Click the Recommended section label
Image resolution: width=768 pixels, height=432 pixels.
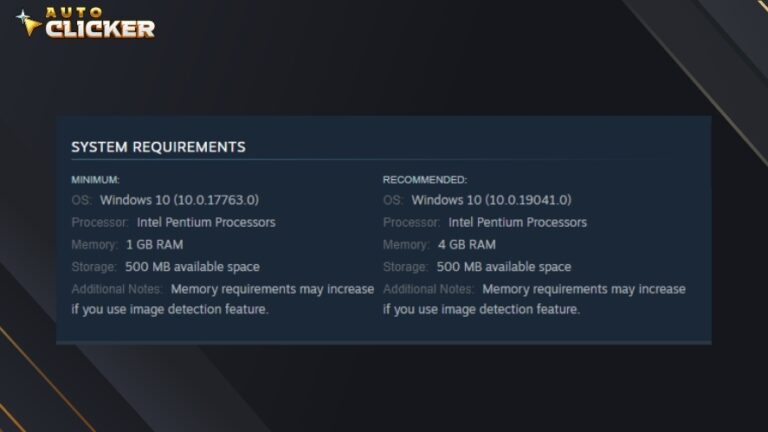tap(425, 180)
